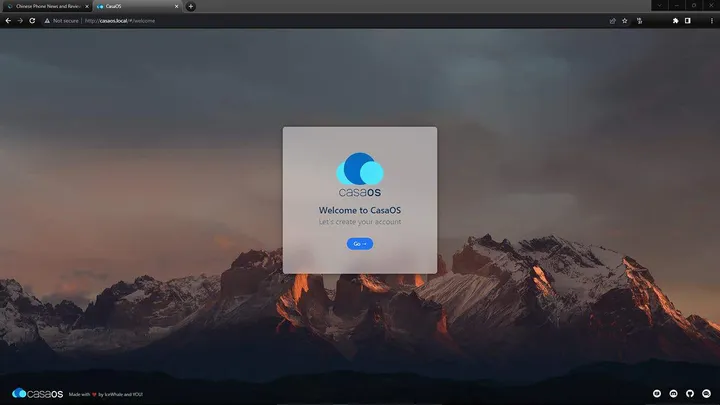
Task: Click the browser back arrow
Action: point(8,20)
